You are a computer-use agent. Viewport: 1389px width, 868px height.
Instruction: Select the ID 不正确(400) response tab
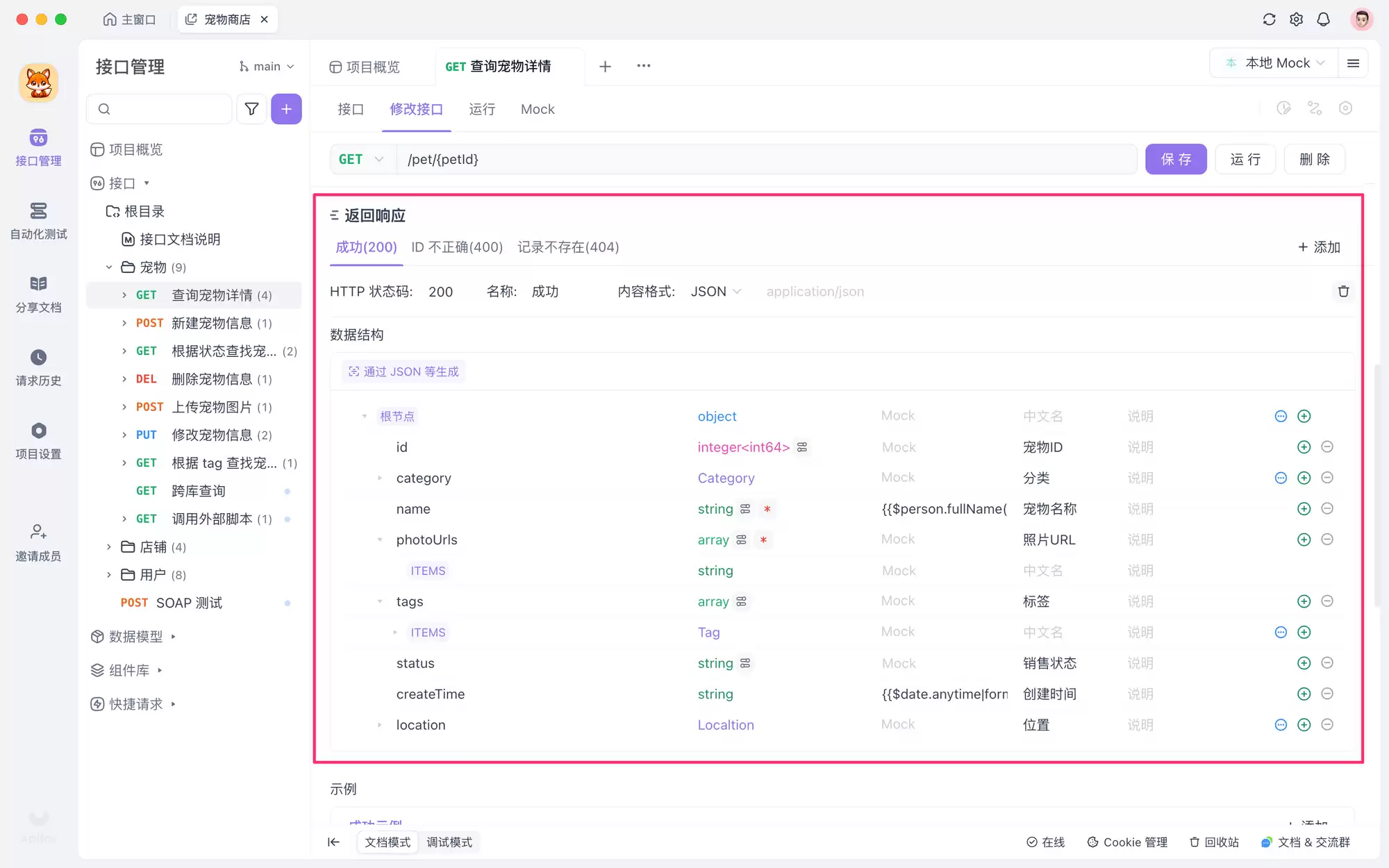457,247
